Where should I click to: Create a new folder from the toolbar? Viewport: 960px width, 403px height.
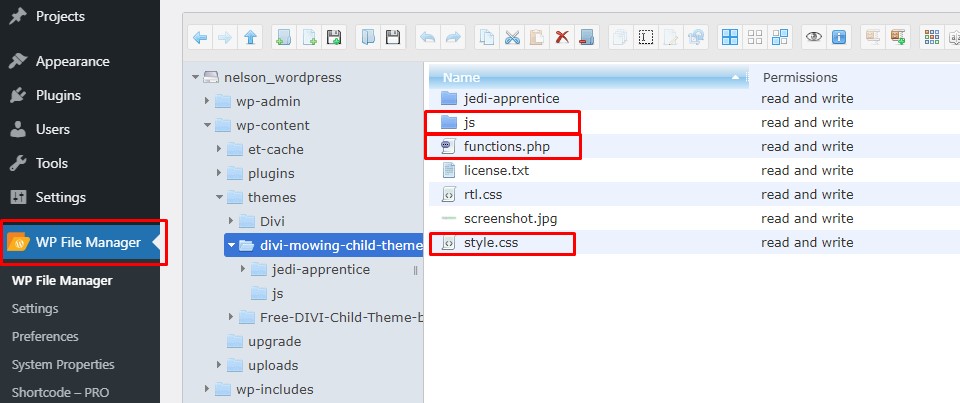point(284,37)
